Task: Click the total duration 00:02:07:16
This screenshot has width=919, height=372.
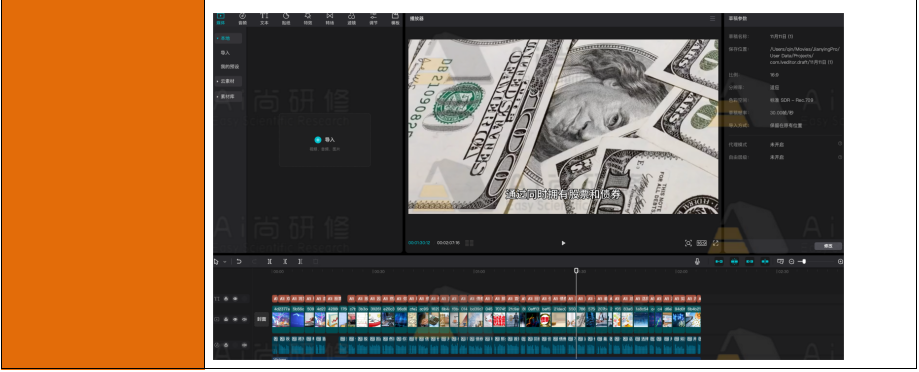Action: [x=448, y=243]
